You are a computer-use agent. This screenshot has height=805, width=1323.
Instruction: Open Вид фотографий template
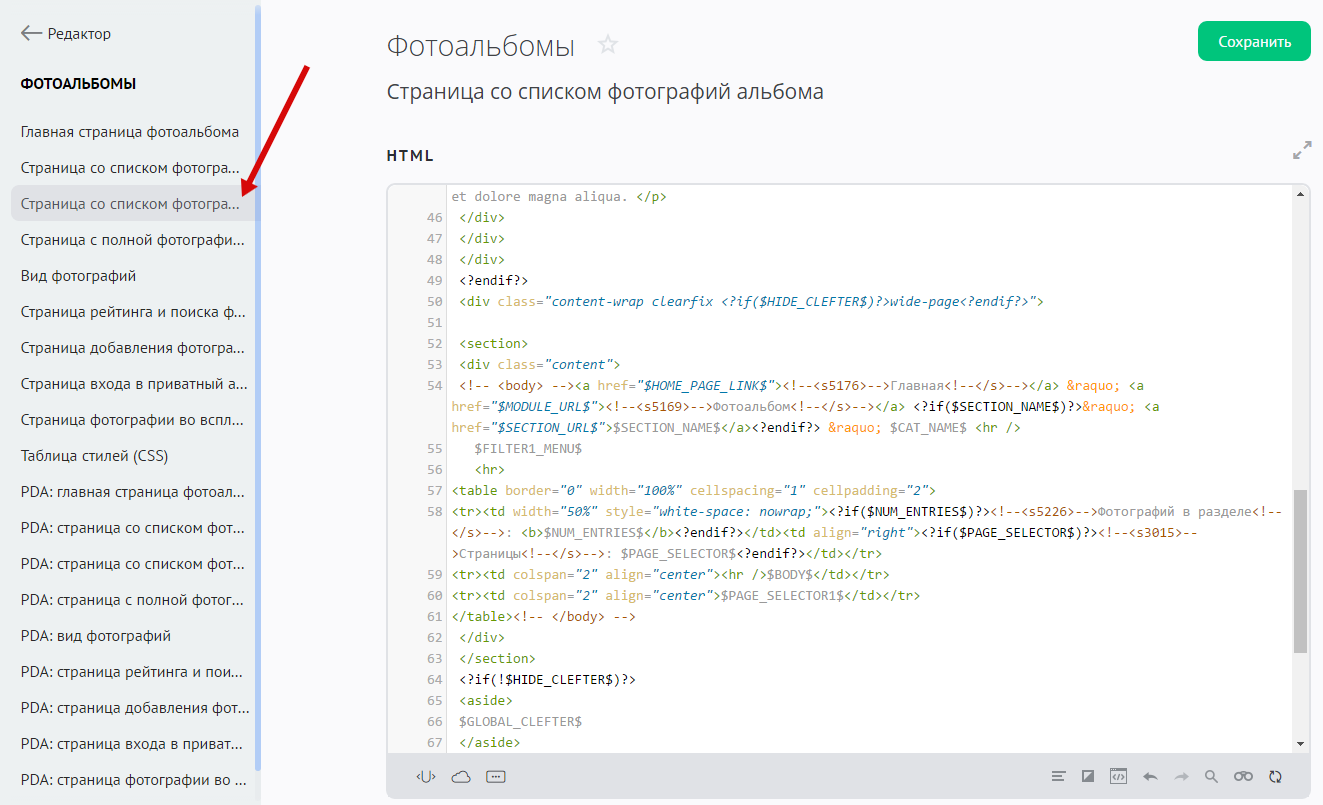(x=79, y=276)
